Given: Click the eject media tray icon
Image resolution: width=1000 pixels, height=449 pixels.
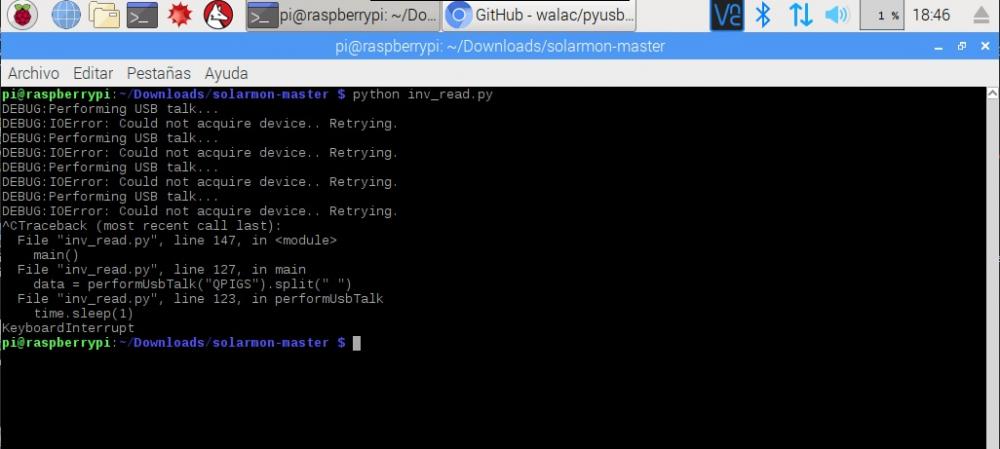Looking at the screenshot, I should point(982,15).
